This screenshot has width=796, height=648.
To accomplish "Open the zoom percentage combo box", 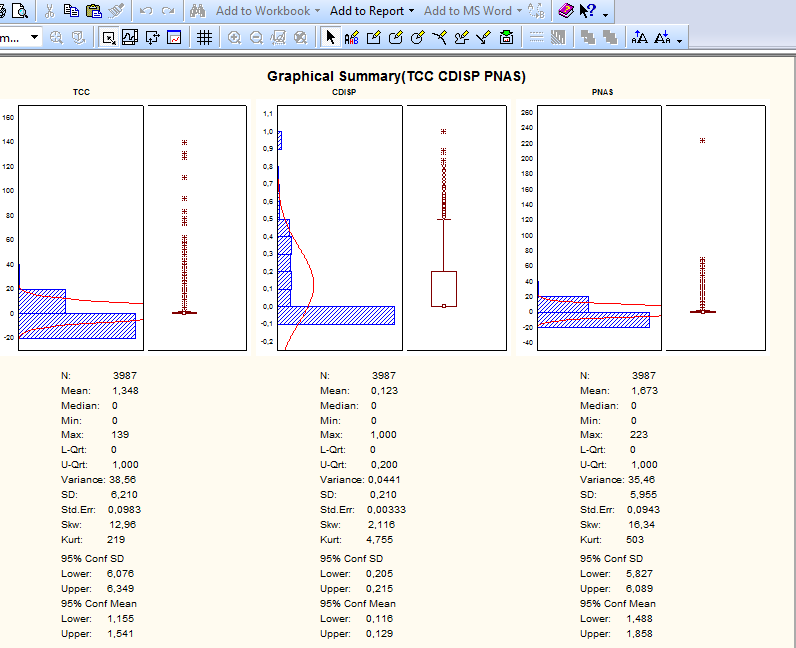I will click(x=35, y=38).
